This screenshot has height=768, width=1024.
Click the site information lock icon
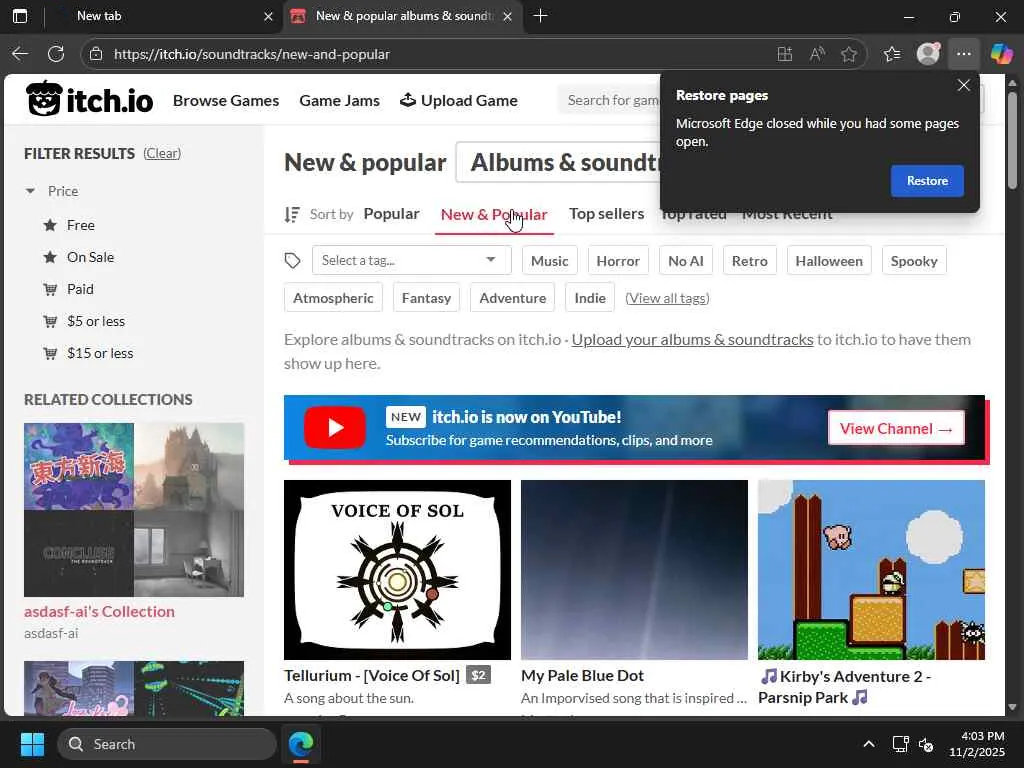coord(96,54)
